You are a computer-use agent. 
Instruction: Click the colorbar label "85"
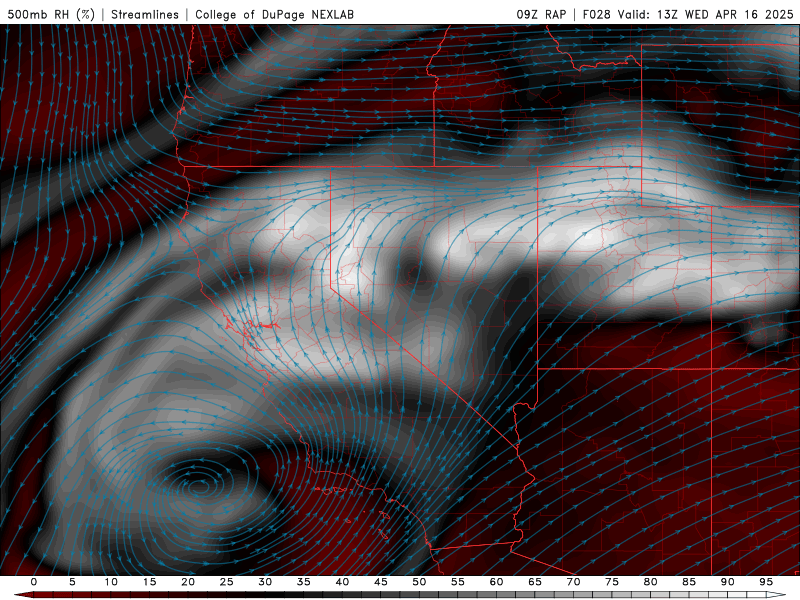coord(689,582)
